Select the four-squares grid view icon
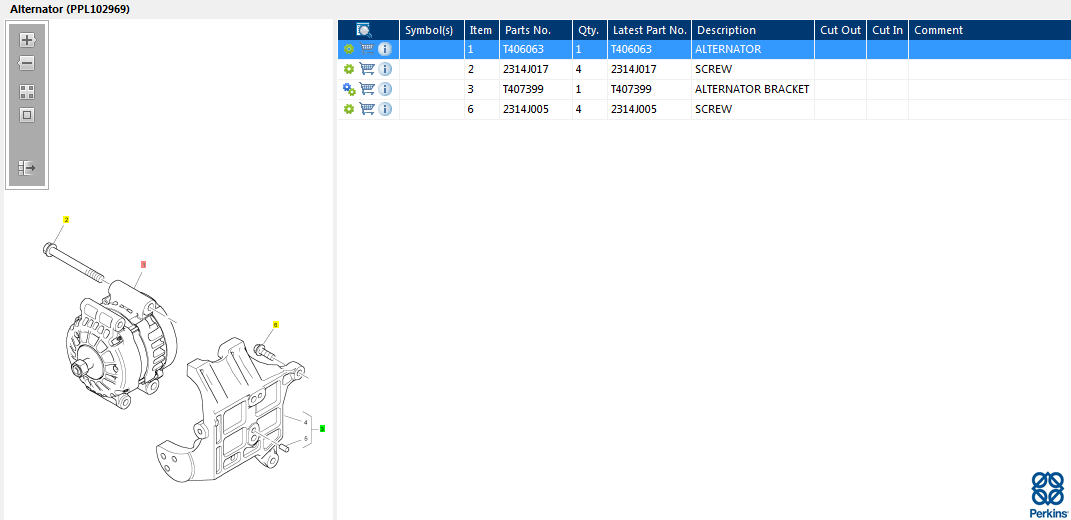This screenshot has width=1071, height=520. 27,92
